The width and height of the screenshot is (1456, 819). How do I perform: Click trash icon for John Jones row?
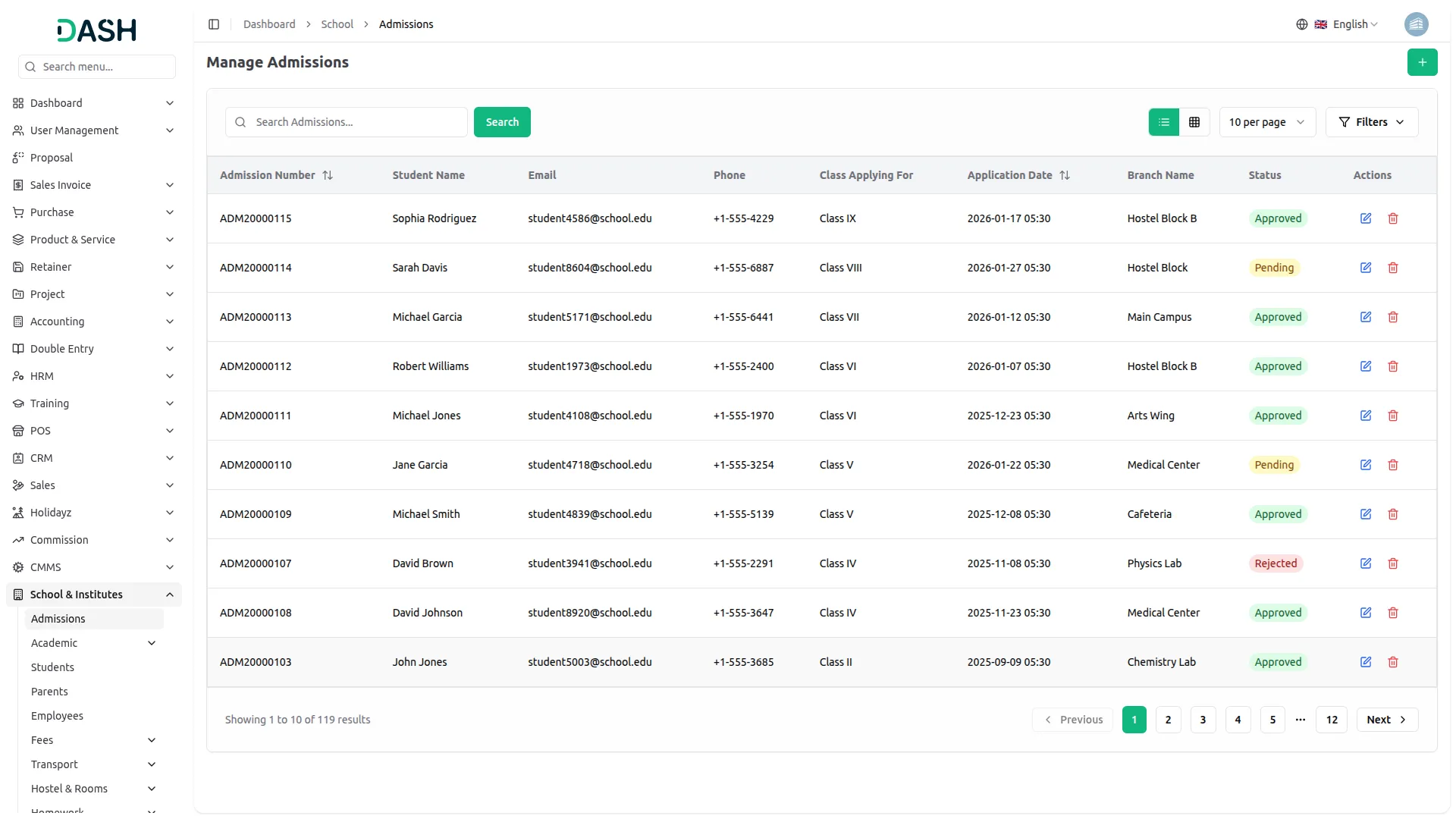[1392, 662]
